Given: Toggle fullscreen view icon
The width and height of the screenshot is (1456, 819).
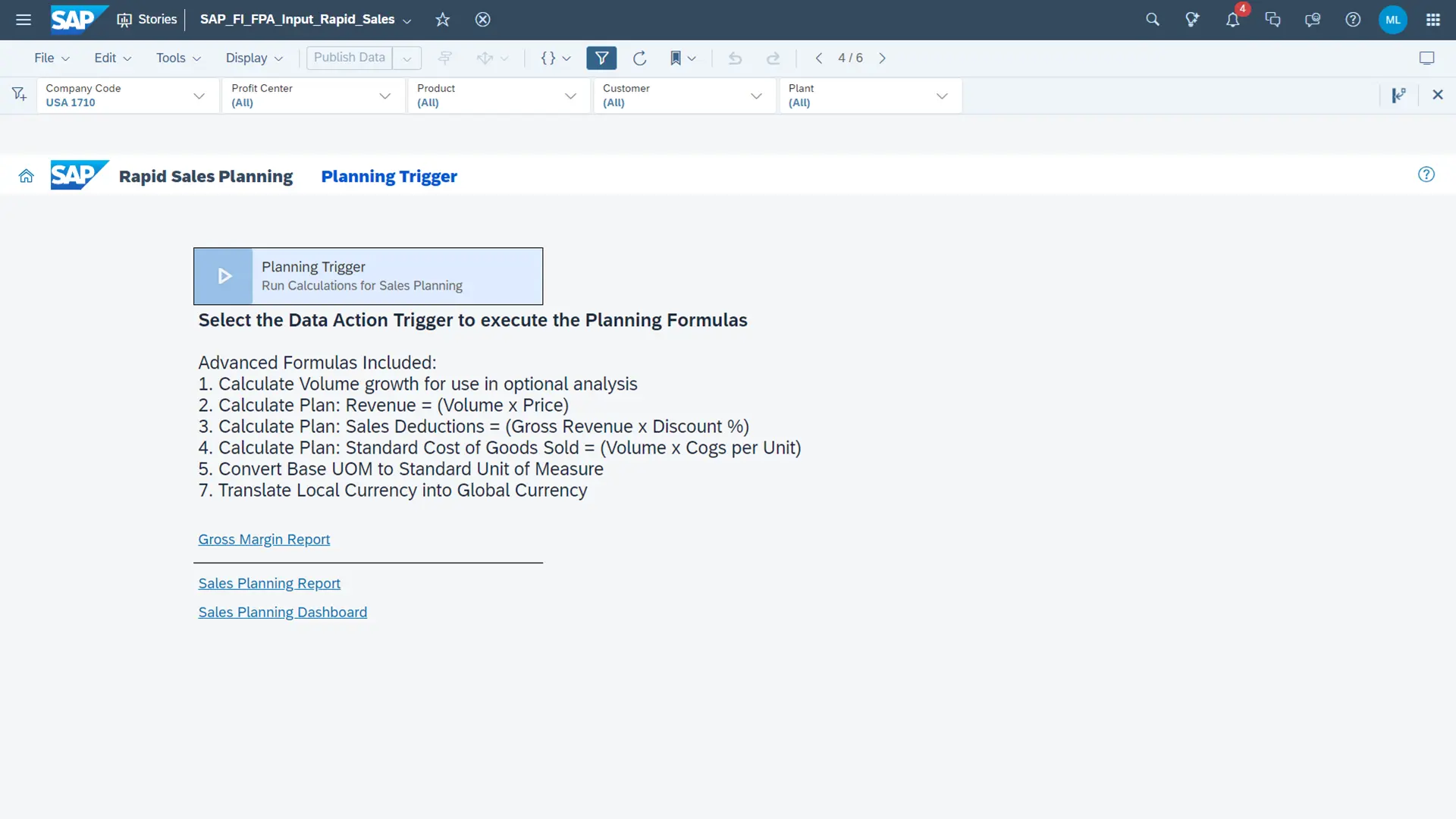Looking at the screenshot, I should [1426, 58].
